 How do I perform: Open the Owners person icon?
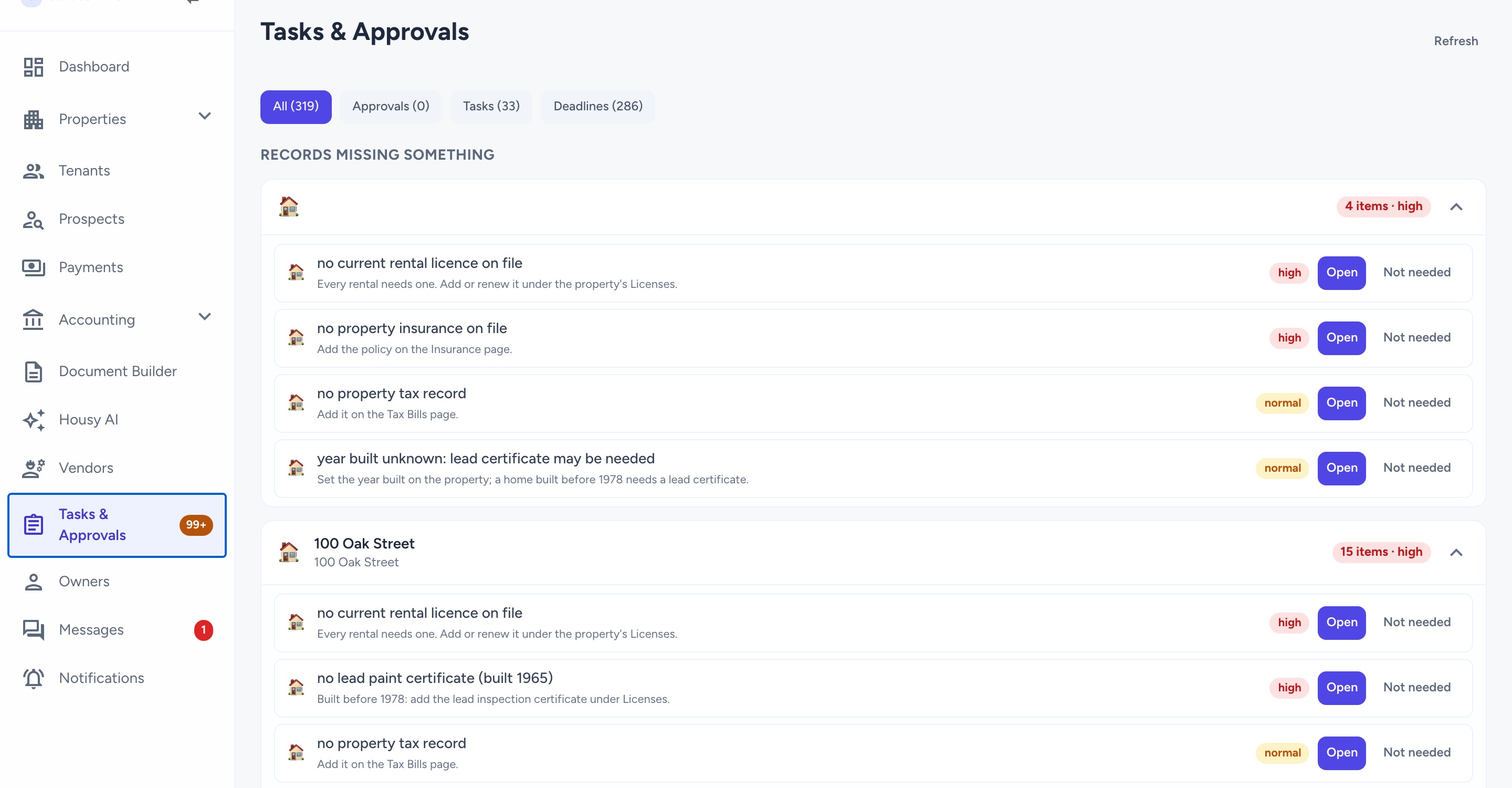pos(34,582)
